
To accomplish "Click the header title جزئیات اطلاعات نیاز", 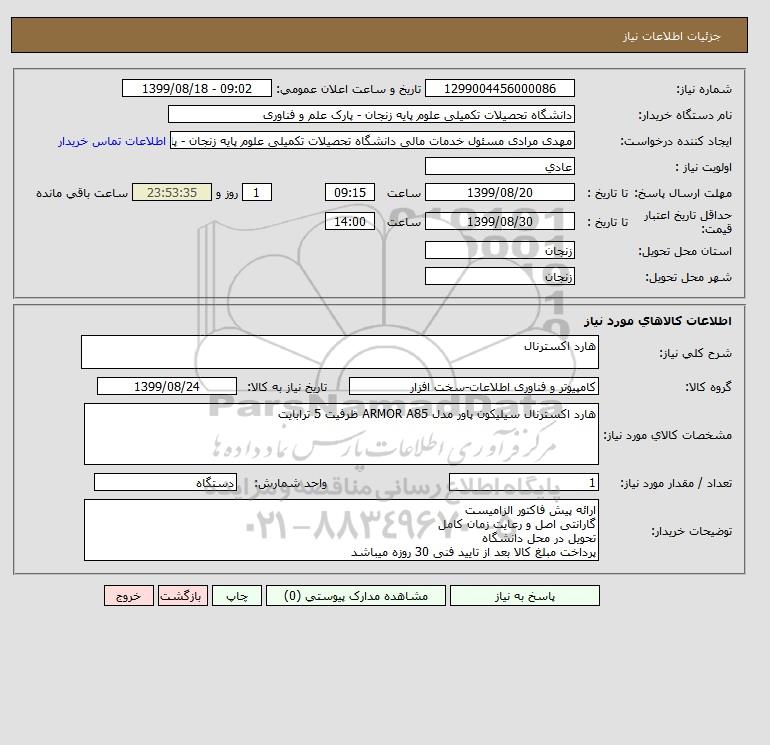I will coord(671,37).
